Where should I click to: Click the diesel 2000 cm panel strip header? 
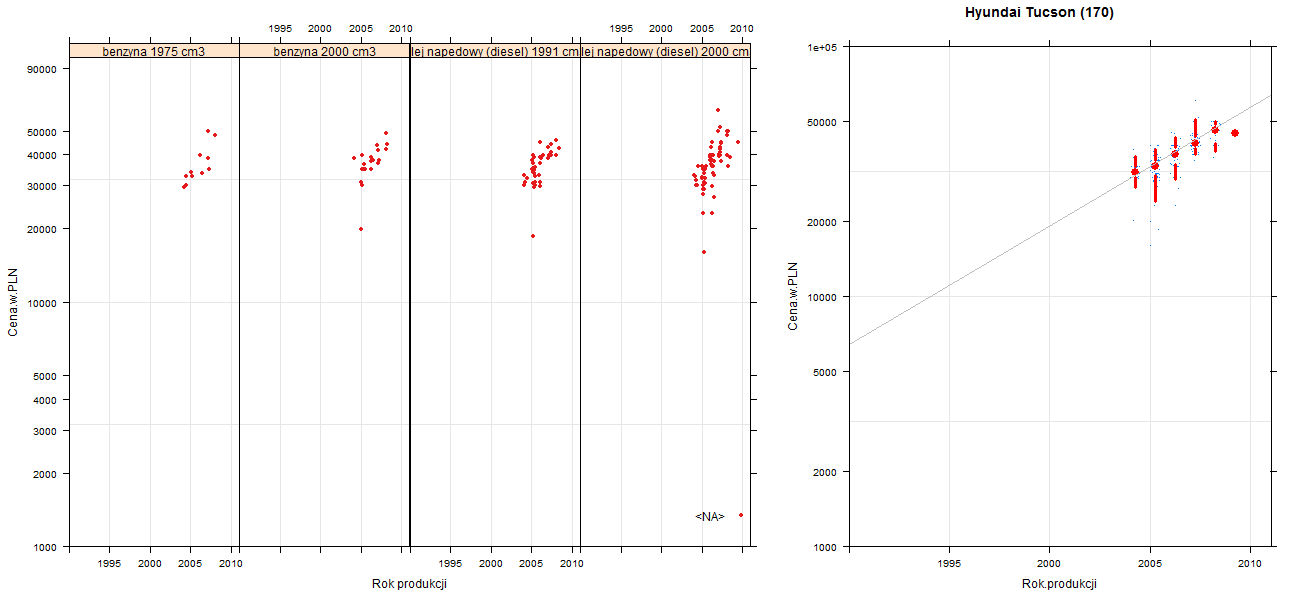(665, 50)
